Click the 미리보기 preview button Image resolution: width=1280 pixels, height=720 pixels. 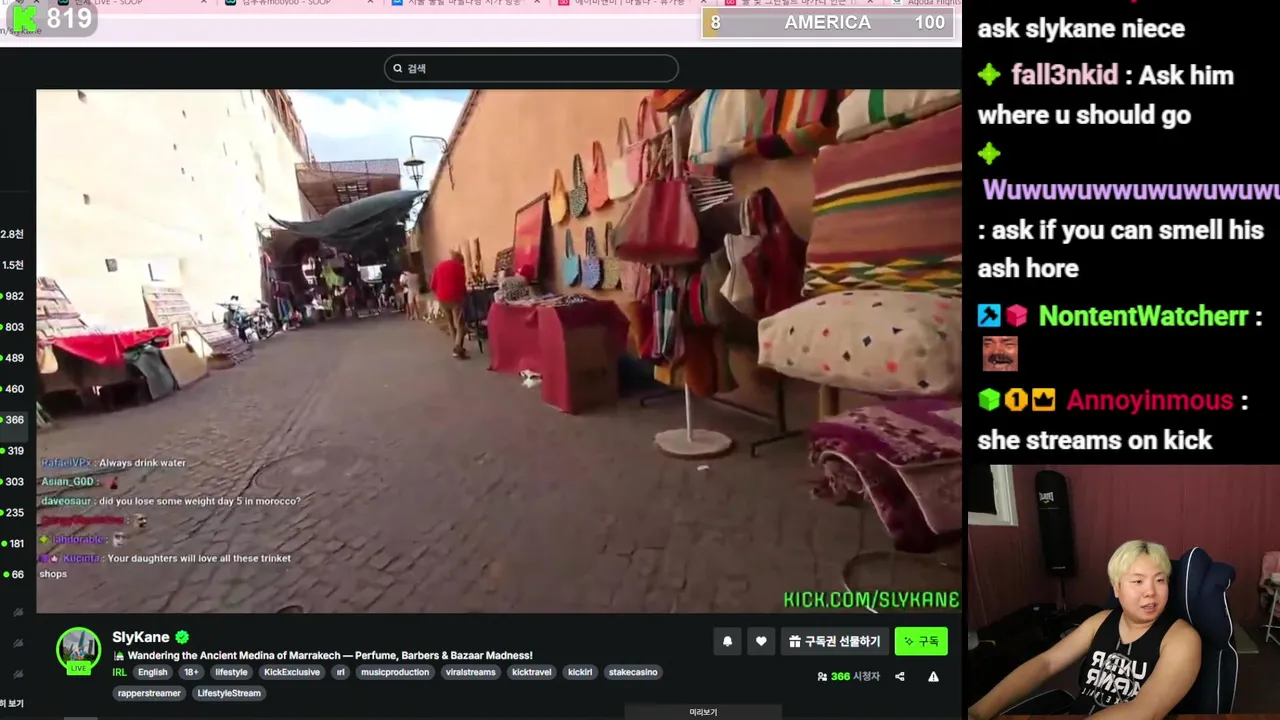[x=703, y=712]
